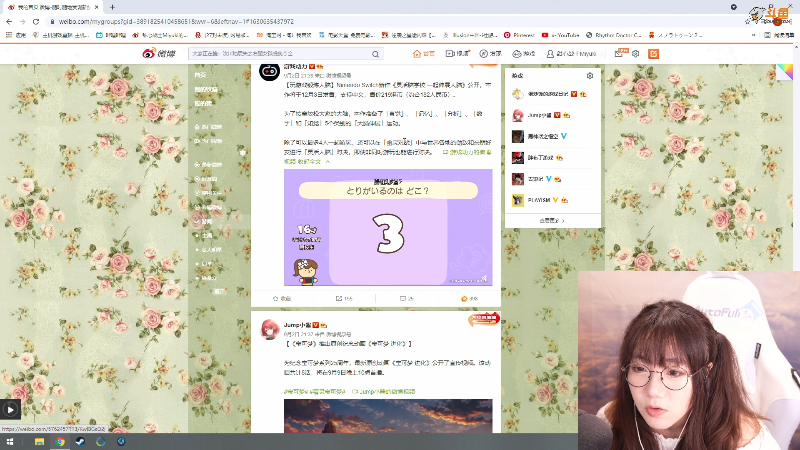Play the purple number 3 game video
Image resolution: width=800 pixels, height=450 pixels.
tap(388, 227)
